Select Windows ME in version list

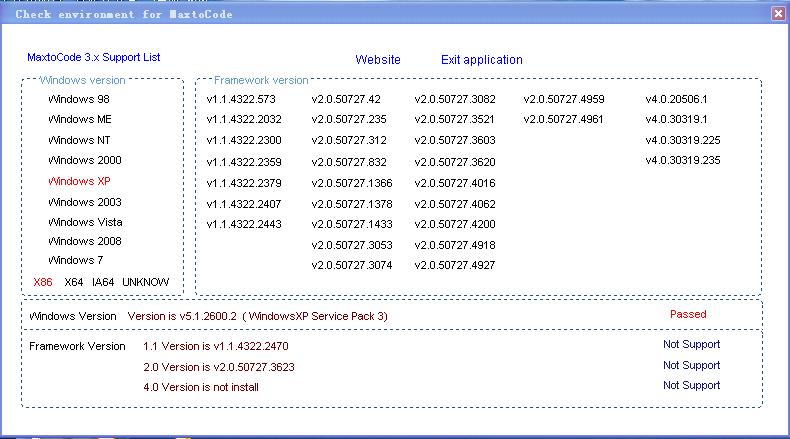click(x=80, y=119)
